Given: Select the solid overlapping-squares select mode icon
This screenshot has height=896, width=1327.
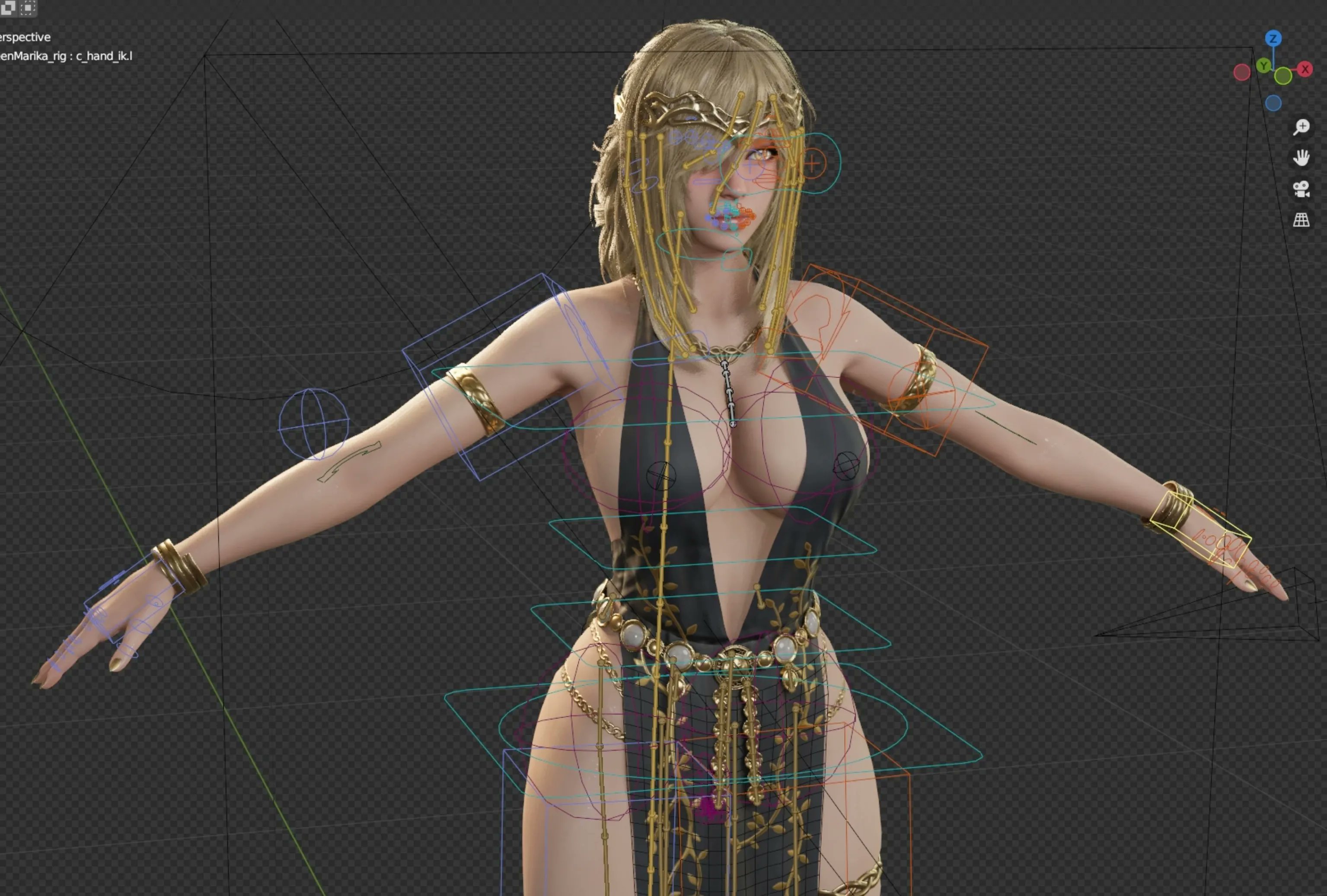Looking at the screenshot, I should point(8,7).
